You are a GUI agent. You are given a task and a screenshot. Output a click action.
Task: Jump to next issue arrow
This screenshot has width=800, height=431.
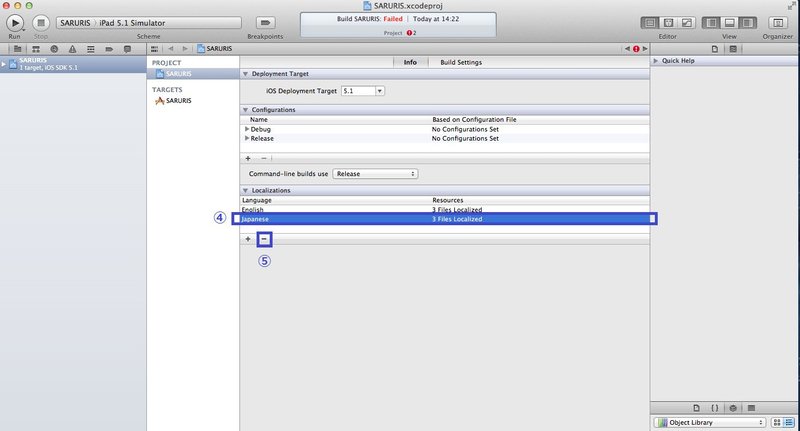[645, 49]
